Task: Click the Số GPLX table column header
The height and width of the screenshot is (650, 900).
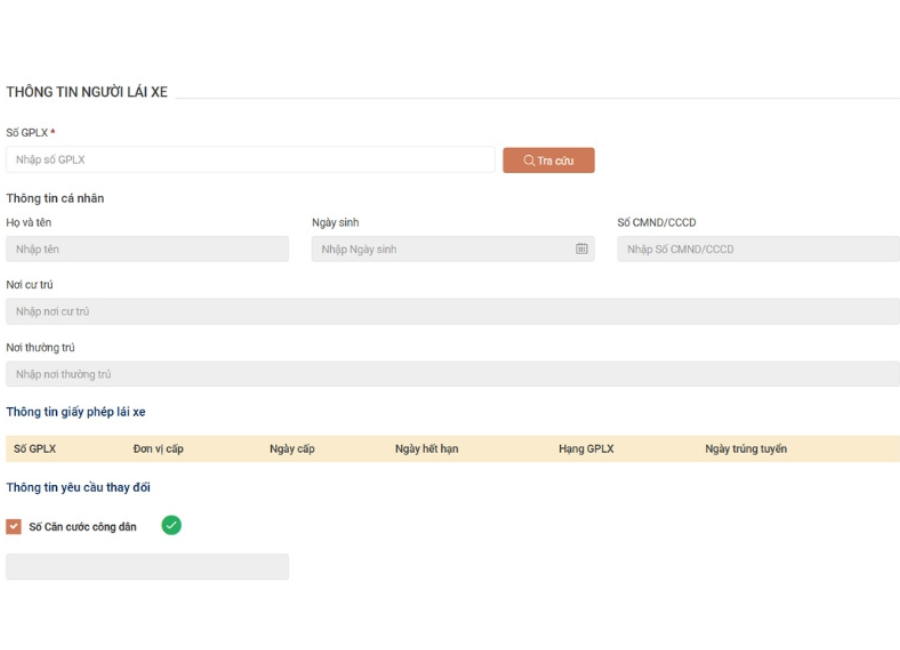Action: (35, 449)
